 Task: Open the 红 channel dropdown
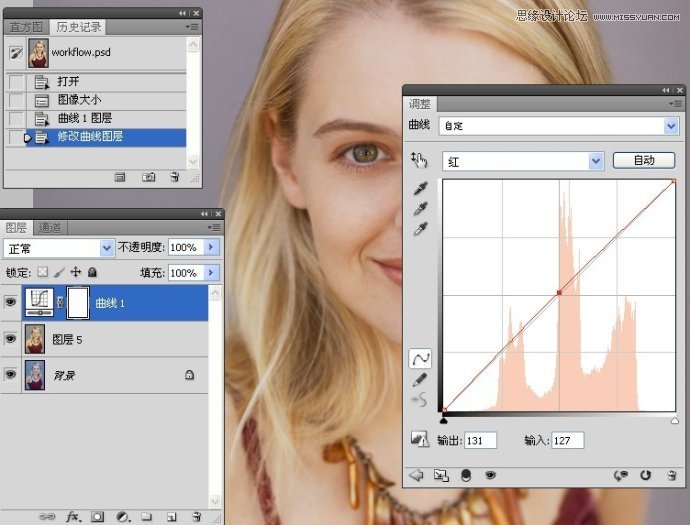(595, 161)
